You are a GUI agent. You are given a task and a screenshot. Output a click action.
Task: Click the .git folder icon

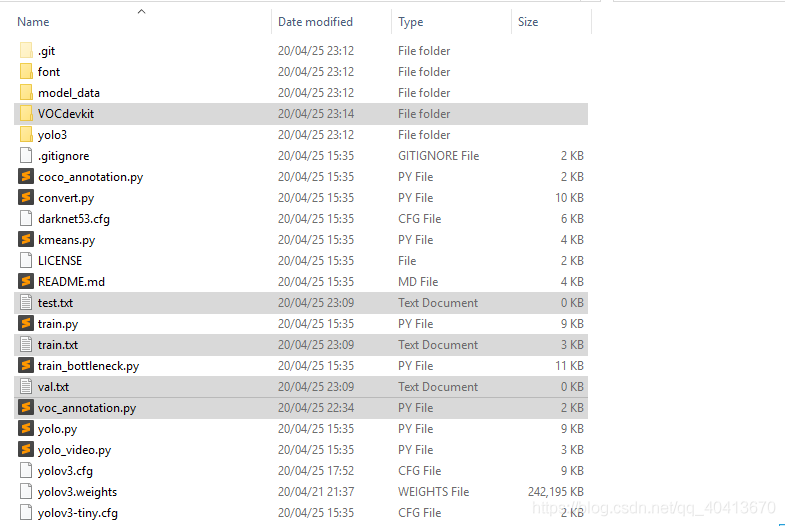click(x=26, y=51)
